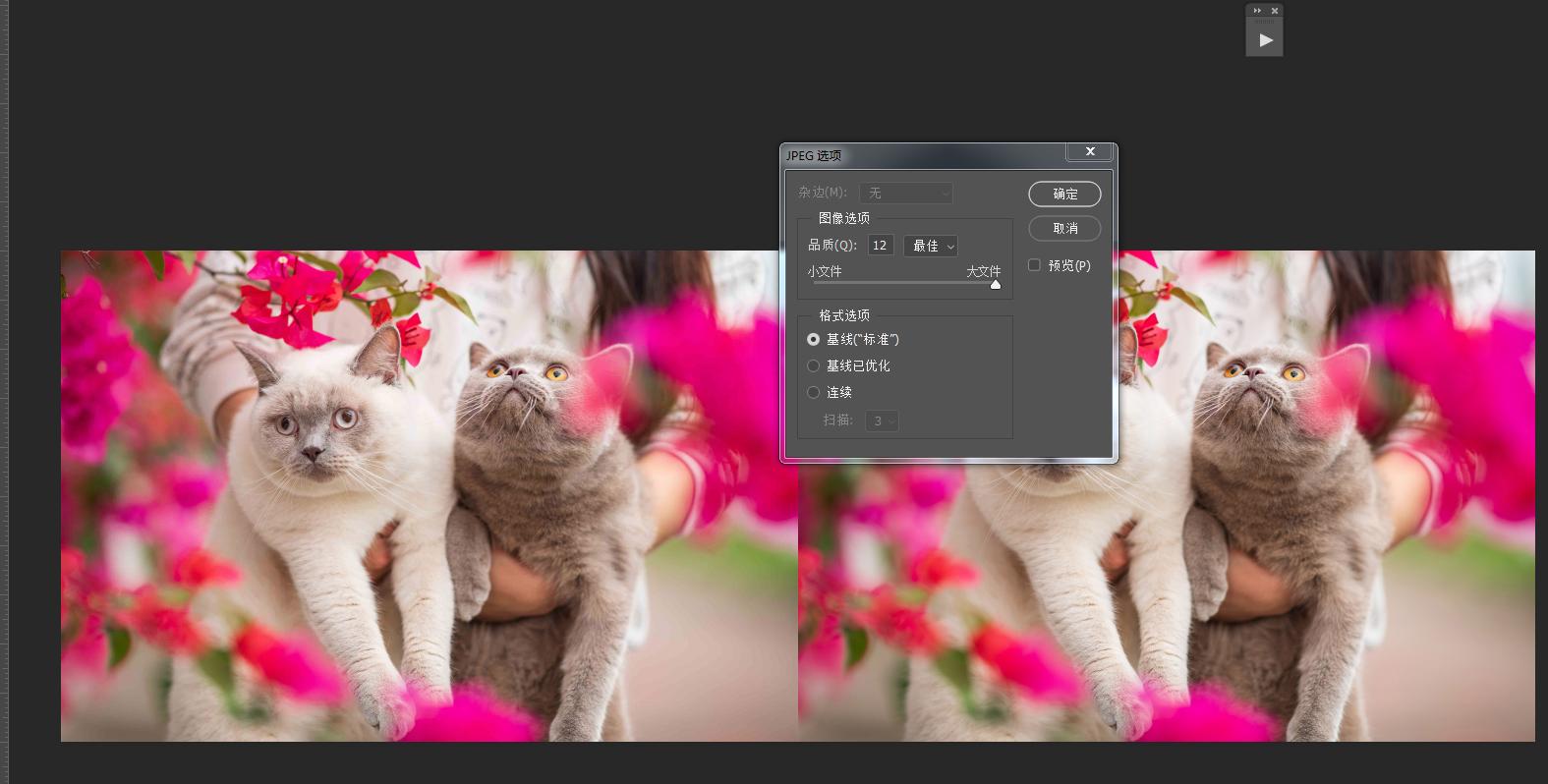Click the 品质 quality value field

[880, 246]
